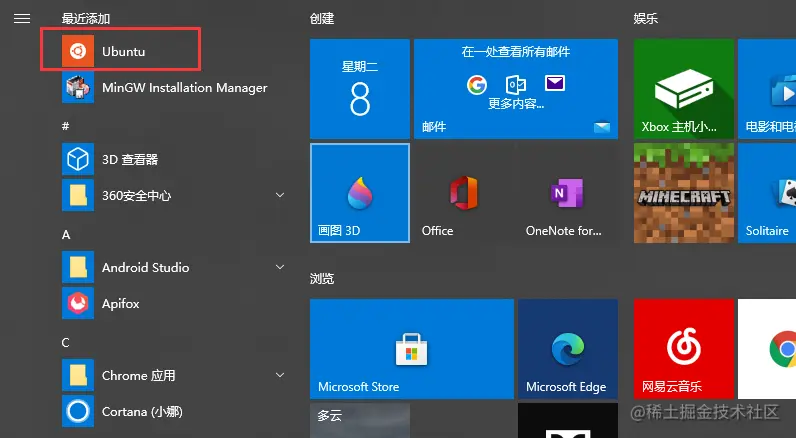This screenshot has width=796, height=438.
Task: Open the calendar tile showing 星期二 8
Action: [360, 89]
